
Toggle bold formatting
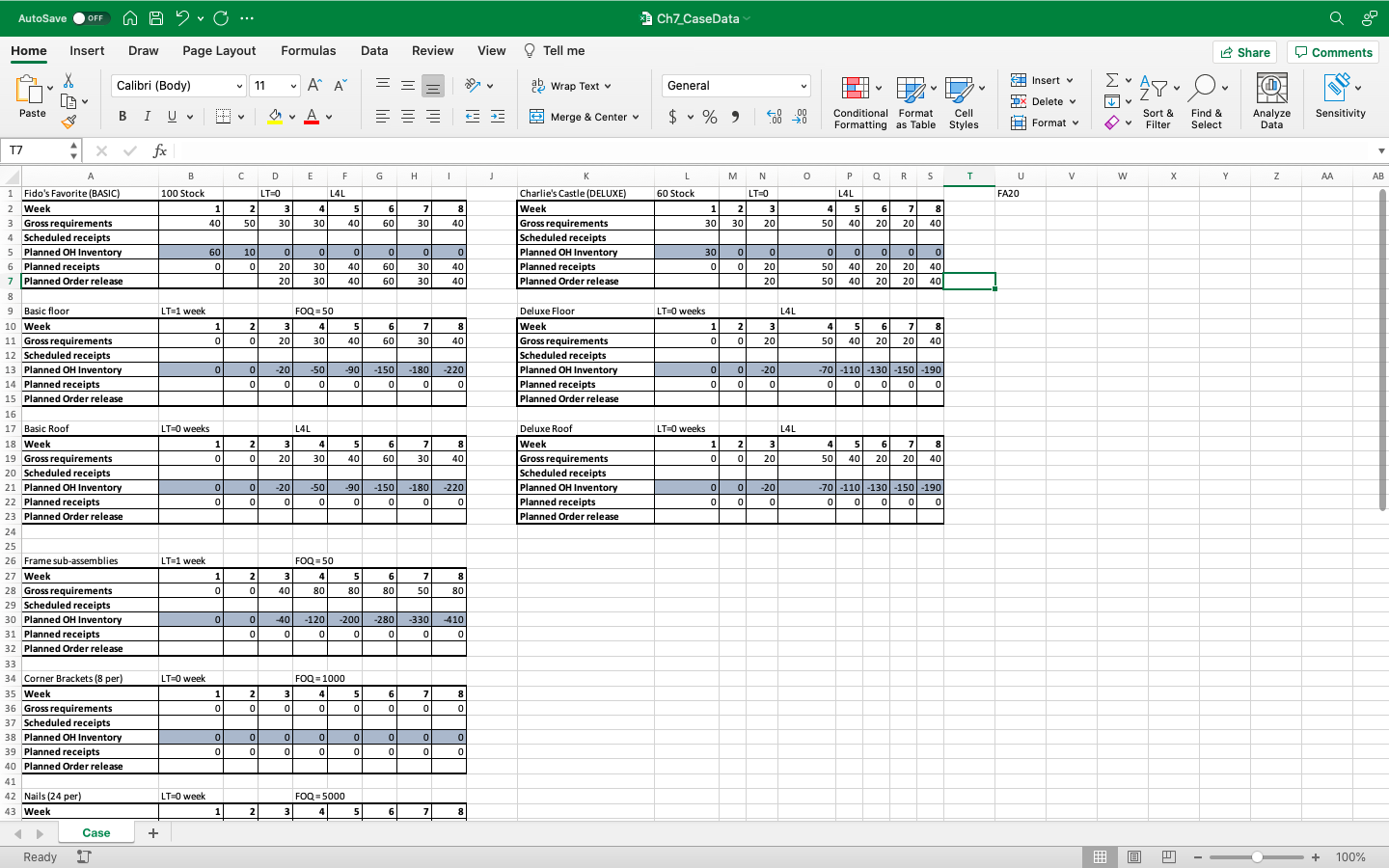122,116
